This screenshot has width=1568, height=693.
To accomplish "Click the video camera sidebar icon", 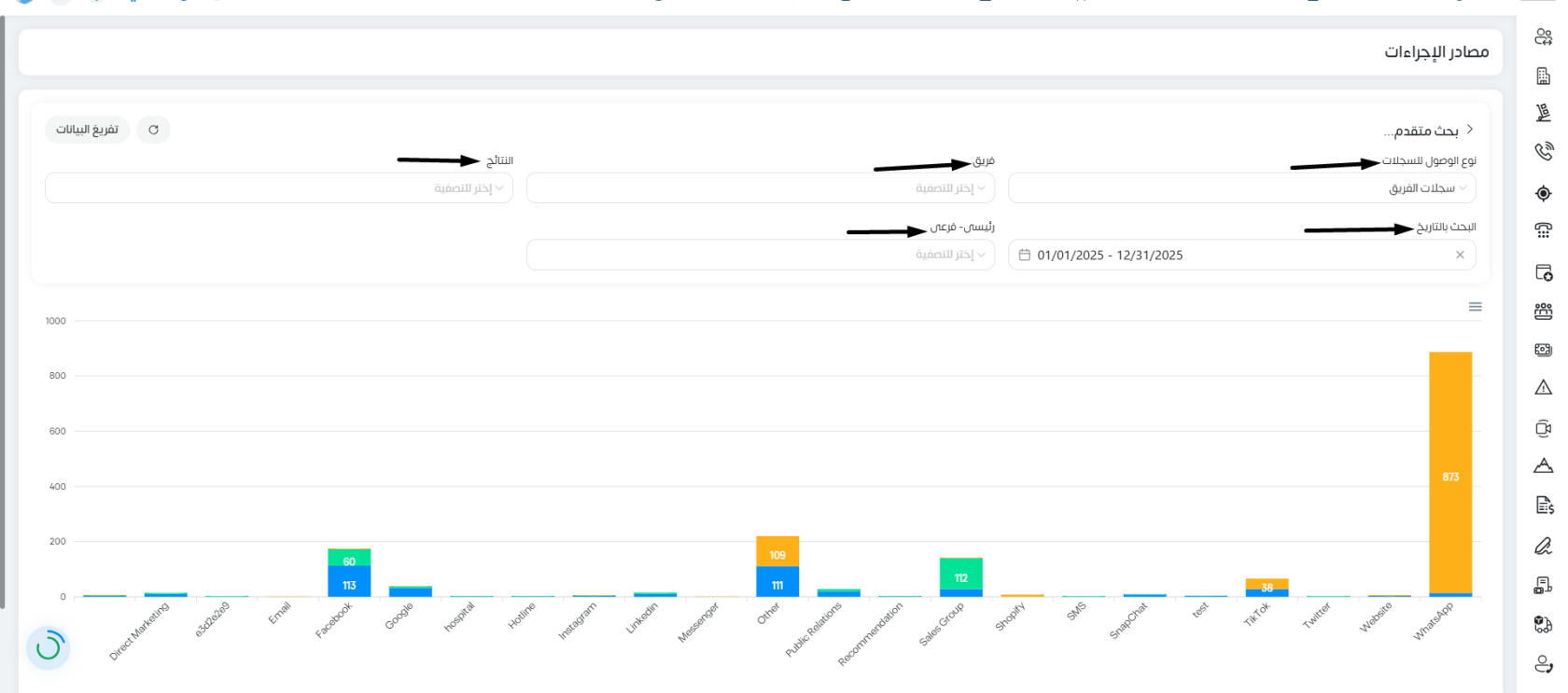I will point(1544,428).
